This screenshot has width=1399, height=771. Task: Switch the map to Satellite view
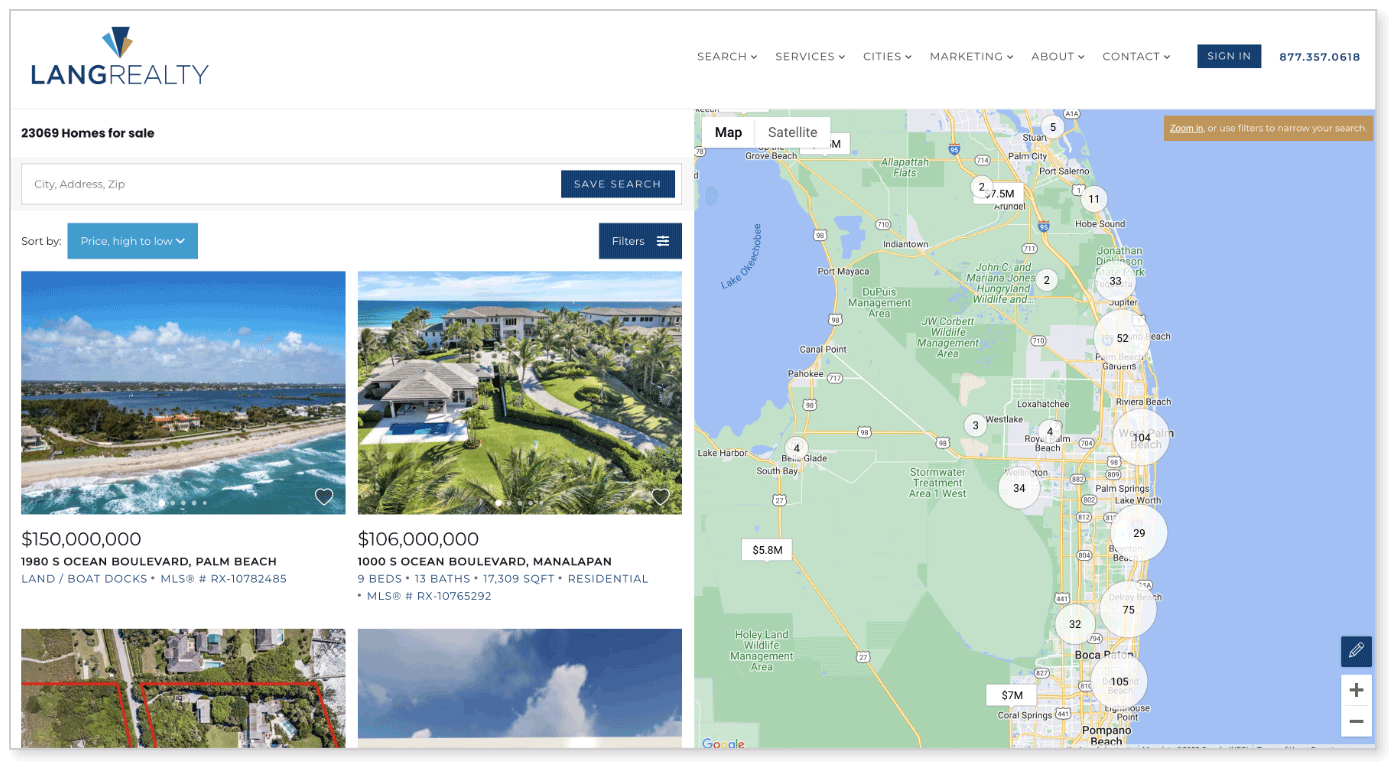click(x=792, y=131)
